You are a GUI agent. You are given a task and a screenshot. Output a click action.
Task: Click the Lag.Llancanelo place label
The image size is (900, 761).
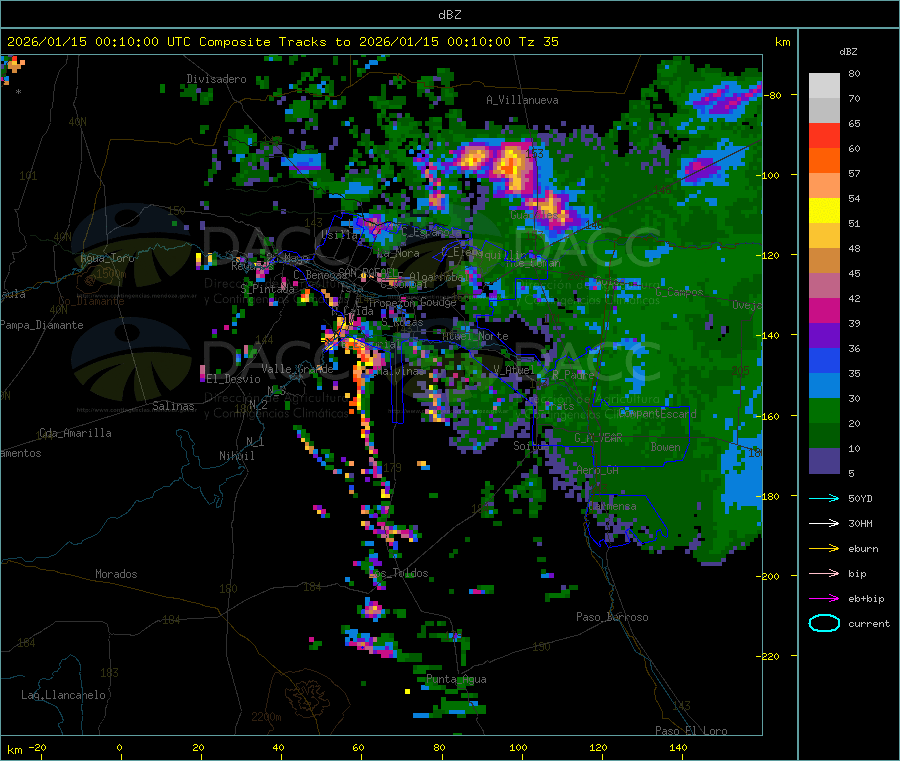click(x=63, y=695)
